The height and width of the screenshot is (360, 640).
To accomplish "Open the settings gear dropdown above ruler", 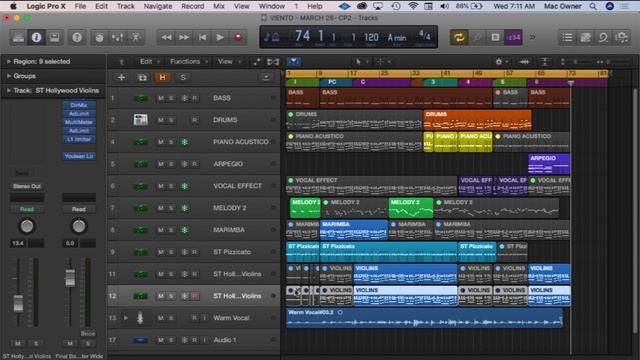I will 501,62.
